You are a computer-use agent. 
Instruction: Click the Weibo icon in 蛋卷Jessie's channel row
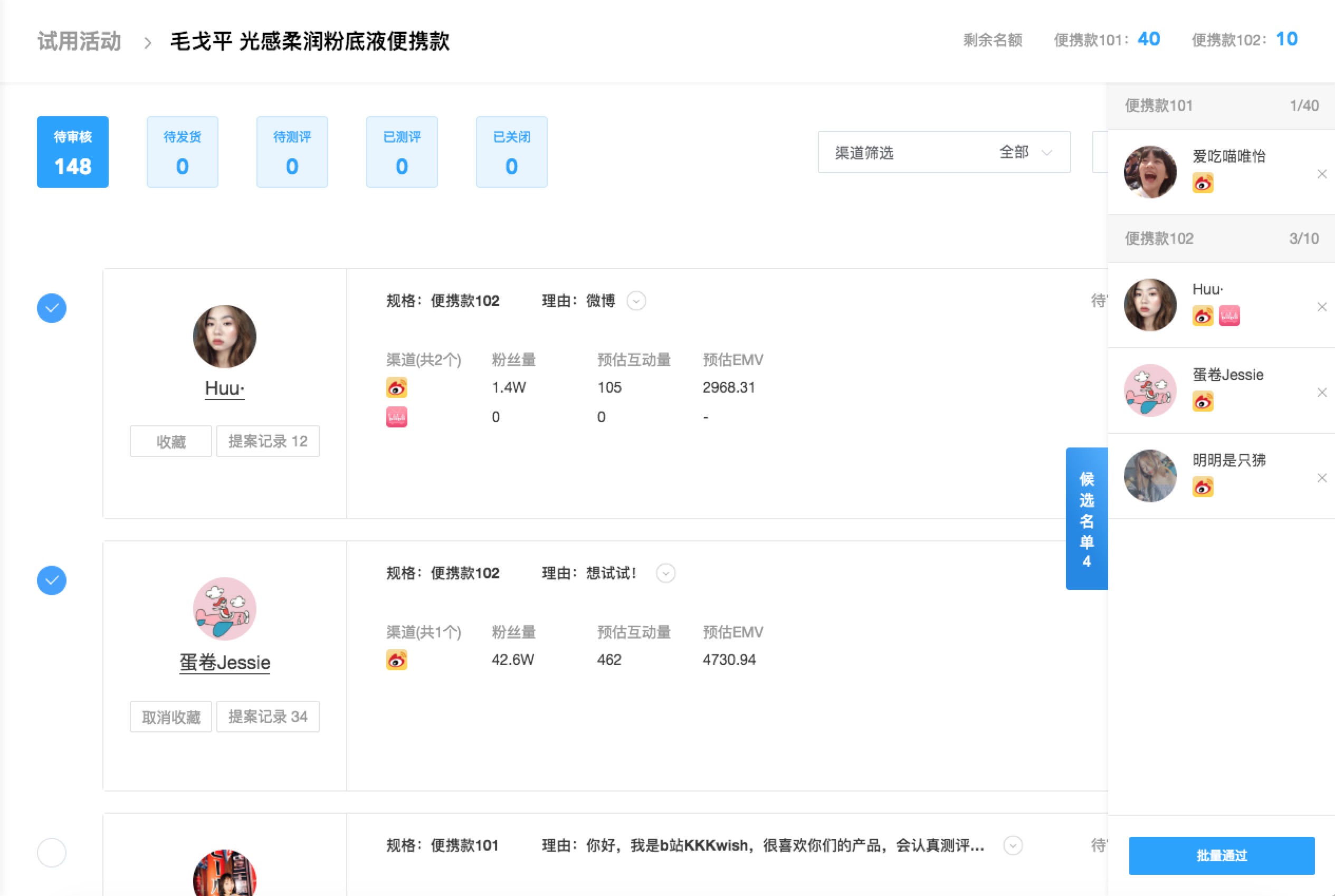pos(397,660)
